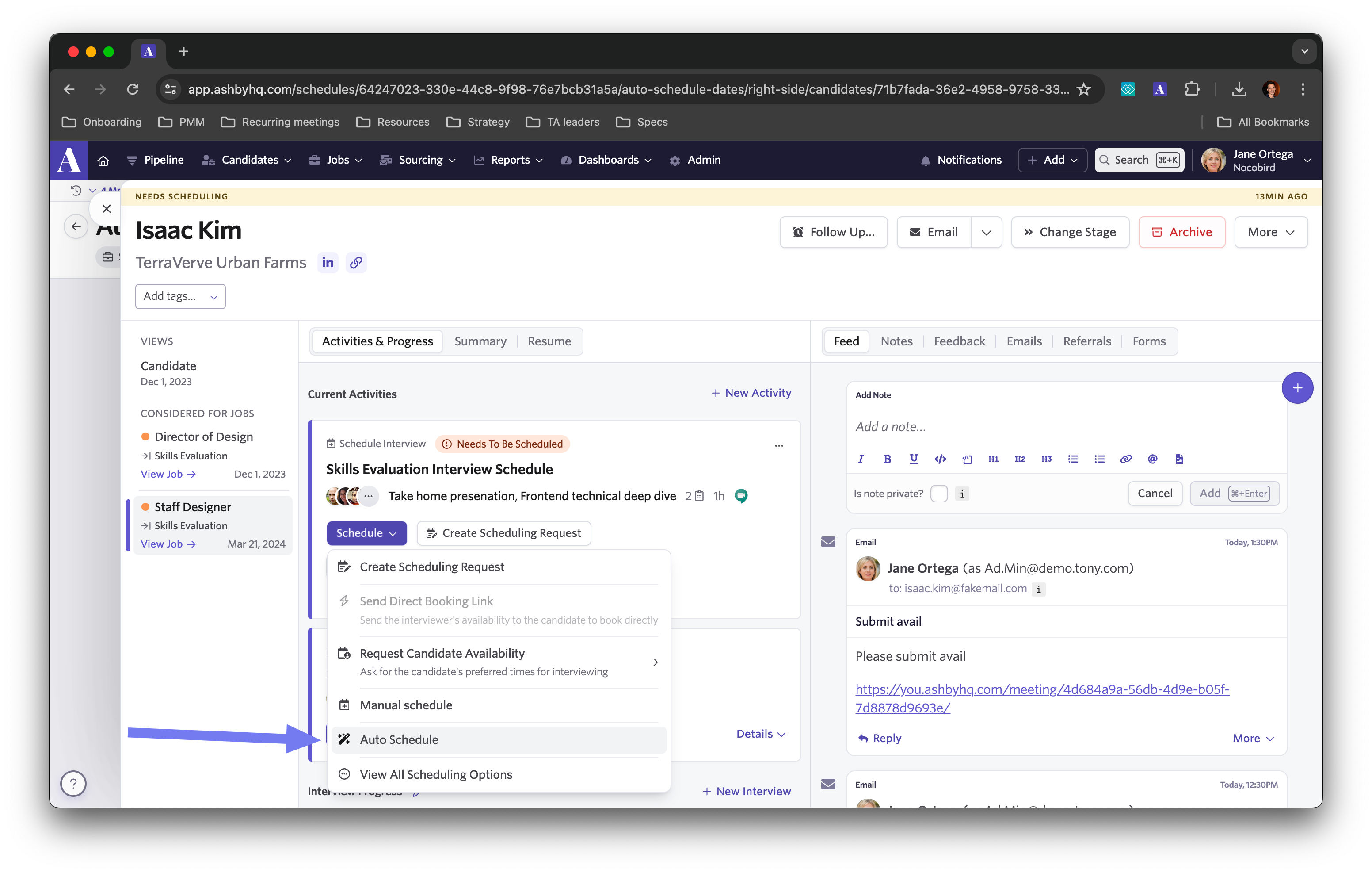Image resolution: width=1372 pixels, height=873 pixels.
Task: Click the hyperlink insert icon
Action: point(1125,459)
